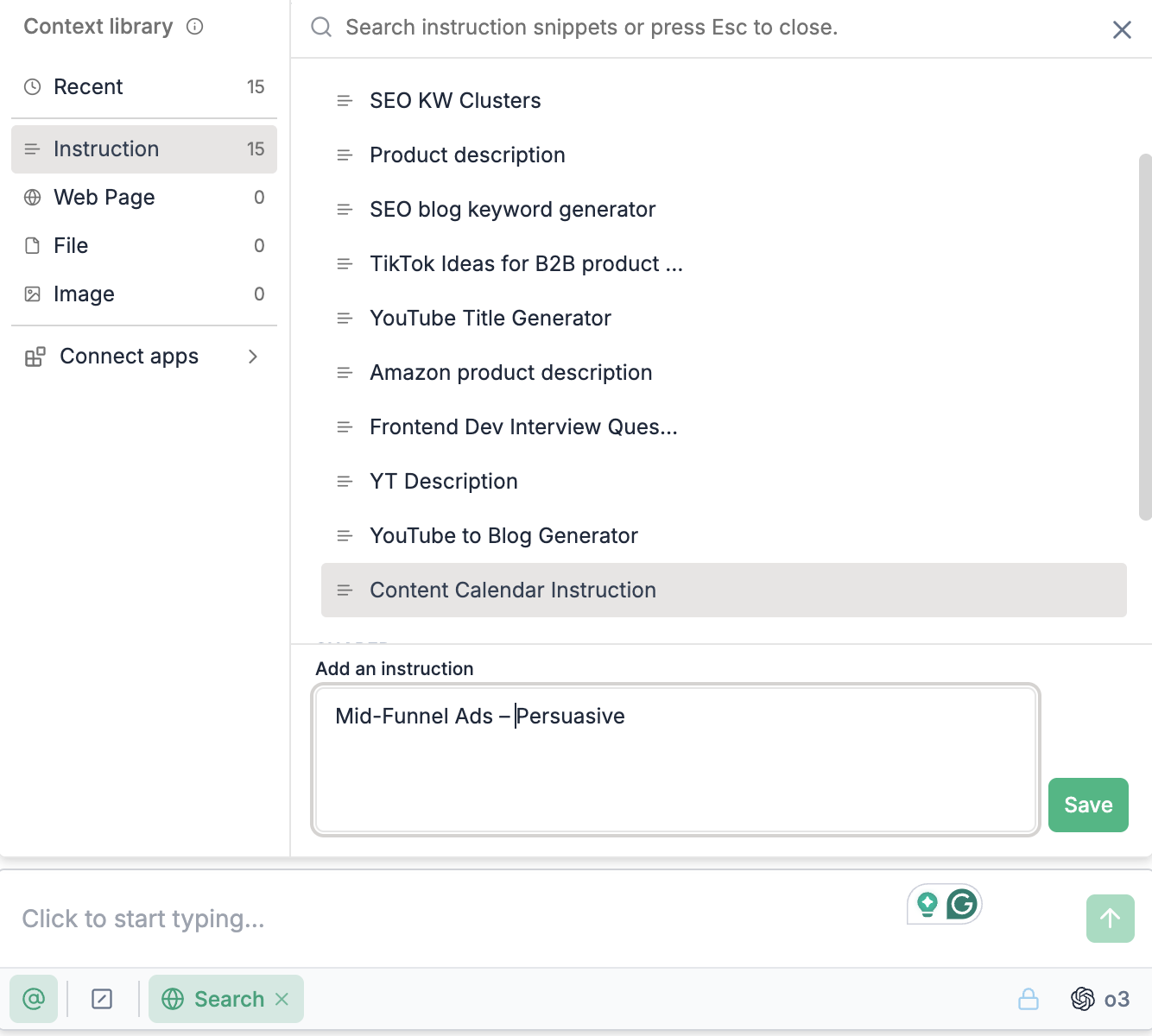Viewport: 1152px width, 1036px height.
Task: Click the Add an instruction label
Action: tap(395, 669)
